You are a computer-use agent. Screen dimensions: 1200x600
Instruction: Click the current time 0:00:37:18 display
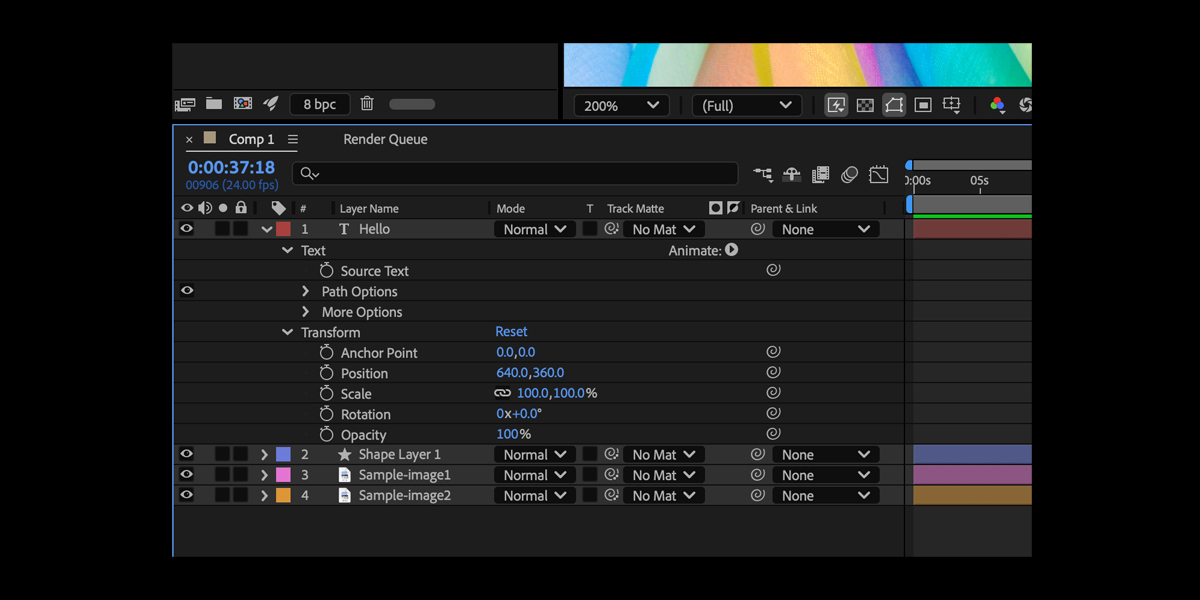coord(231,167)
